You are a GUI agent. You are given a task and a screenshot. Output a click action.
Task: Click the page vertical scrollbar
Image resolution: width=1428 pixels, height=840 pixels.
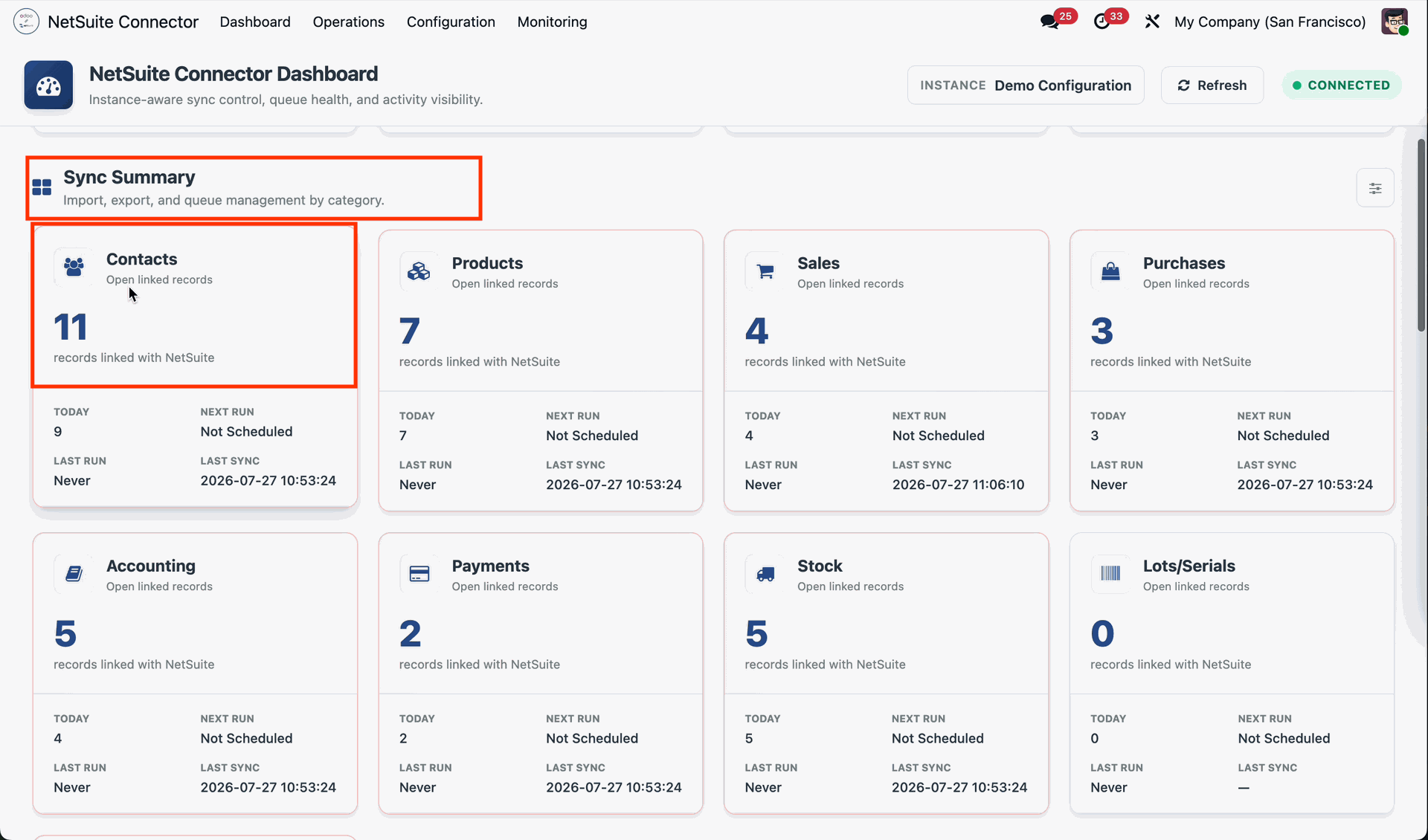pos(1421,235)
